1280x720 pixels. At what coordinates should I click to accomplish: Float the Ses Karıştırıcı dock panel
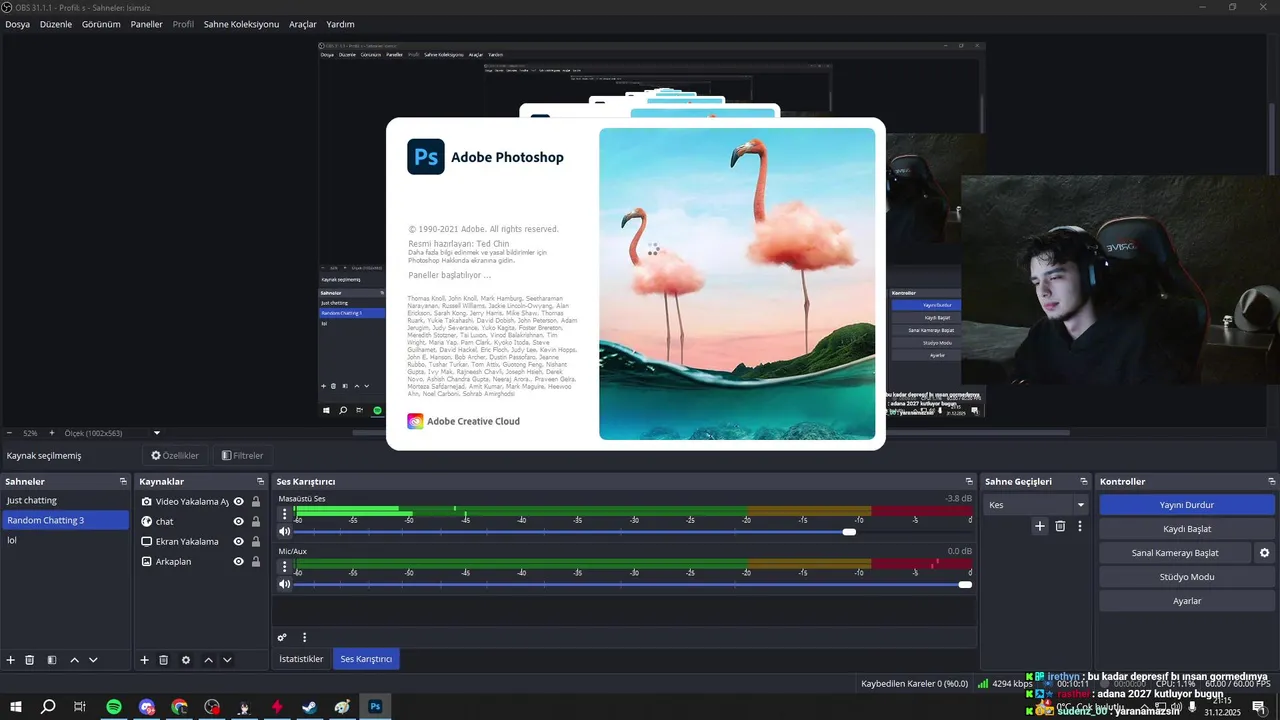pyautogui.click(x=969, y=482)
